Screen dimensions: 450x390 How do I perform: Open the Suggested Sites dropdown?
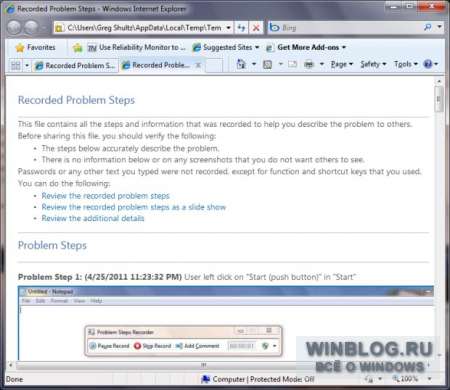226,48
